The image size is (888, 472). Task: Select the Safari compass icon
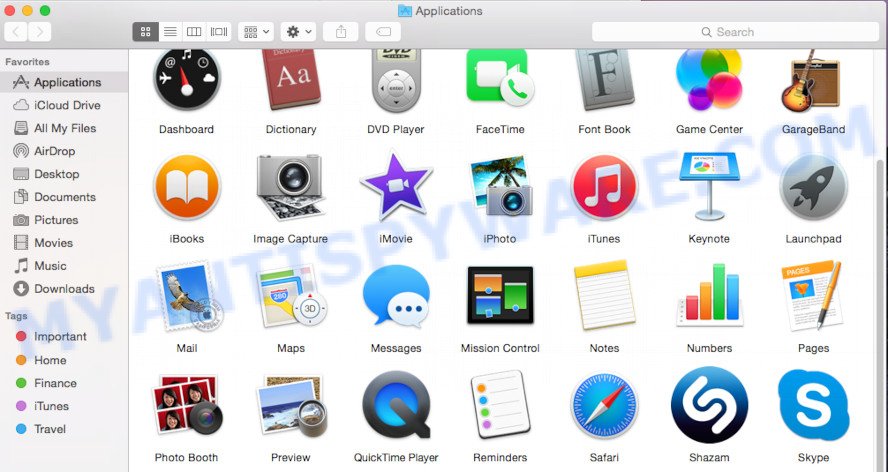pos(604,406)
